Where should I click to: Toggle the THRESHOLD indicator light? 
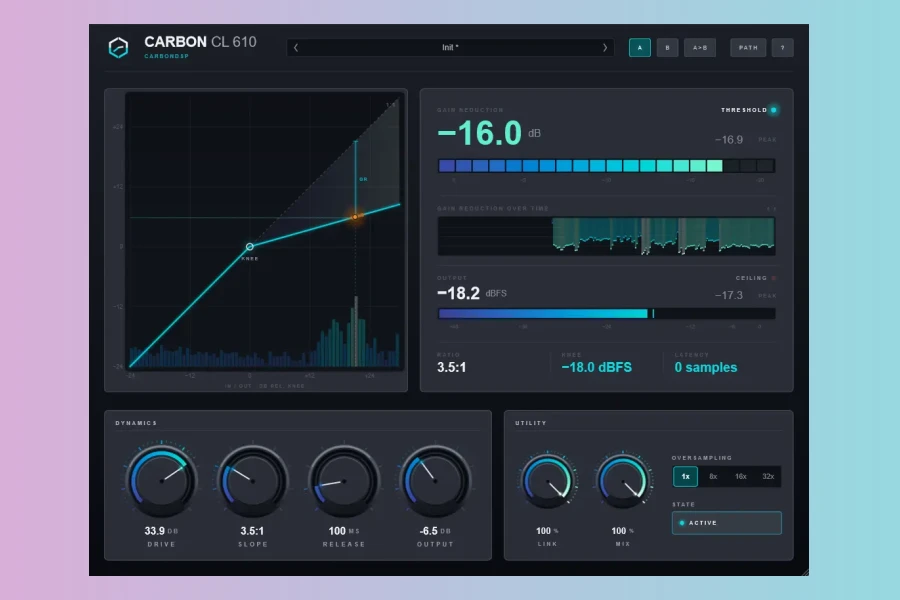click(774, 110)
